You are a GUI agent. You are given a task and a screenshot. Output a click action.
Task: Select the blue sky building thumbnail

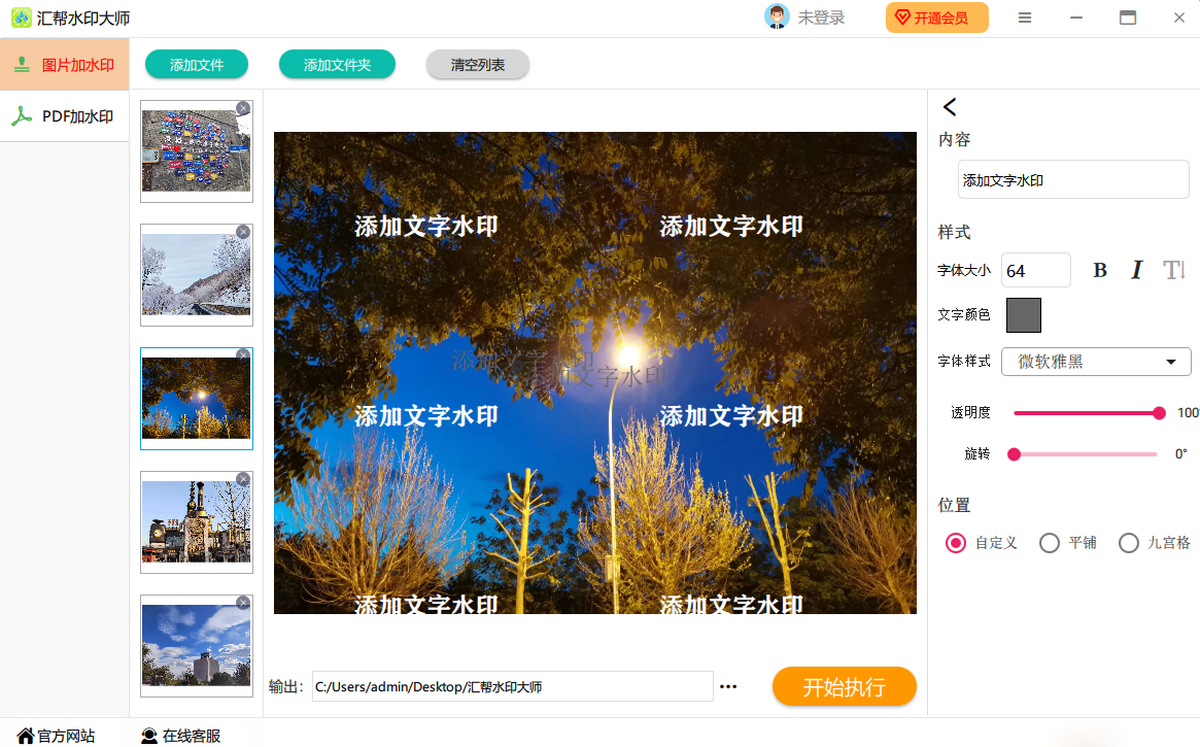196,646
